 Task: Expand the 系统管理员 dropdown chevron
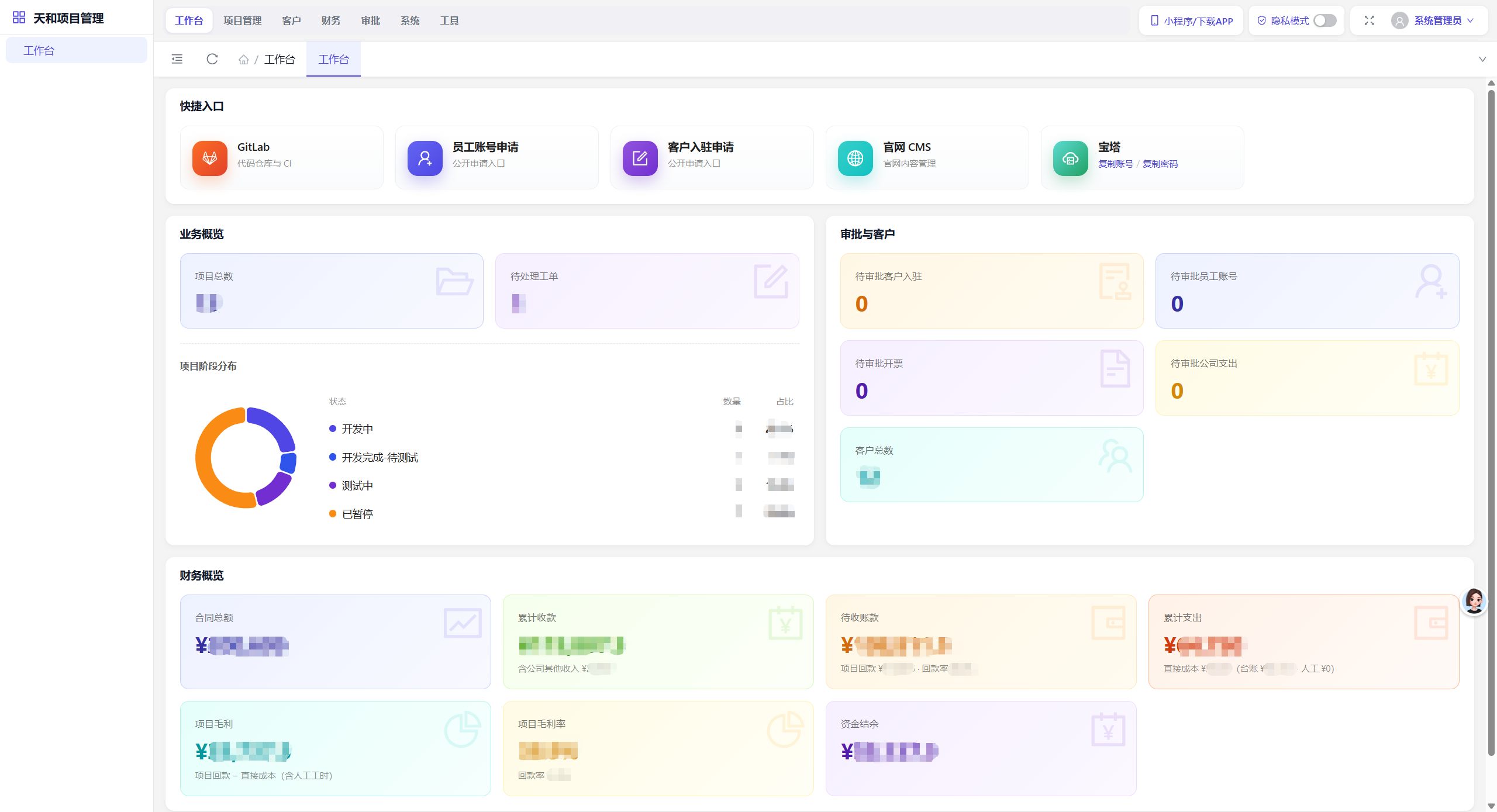tap(1470, 20)
